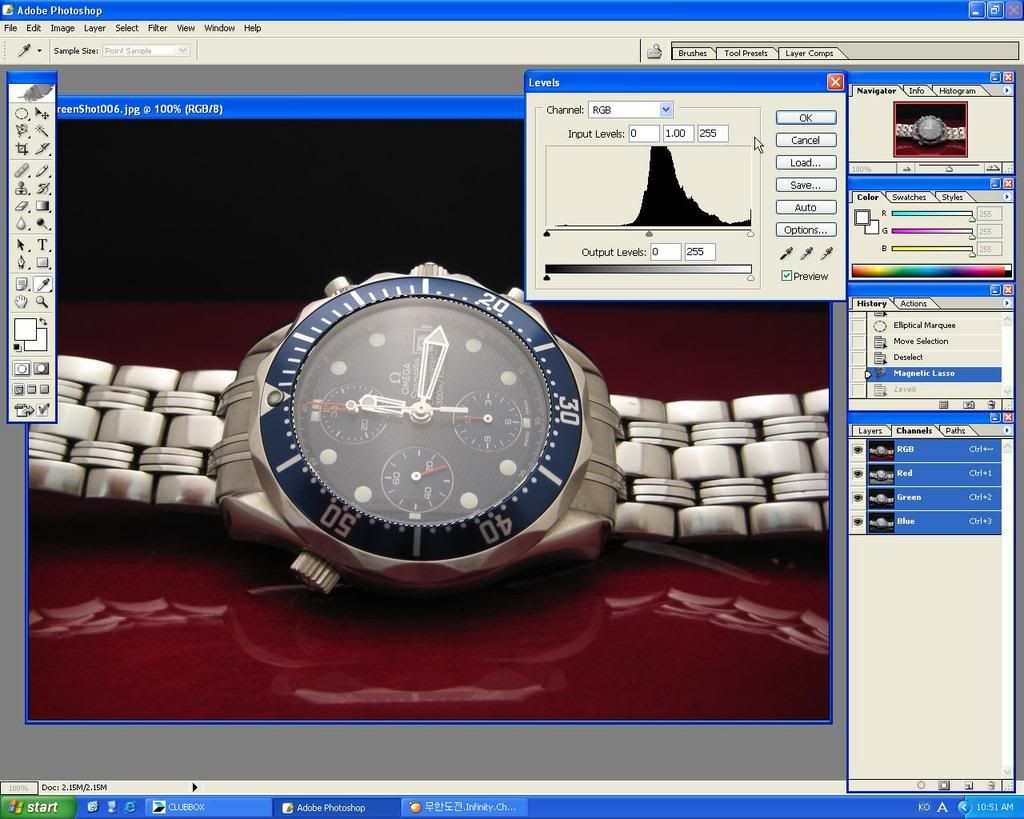This screenshot has width=1024, height=819.
Task: Reset default foreground and background colors
Action: [x=18, y=347]
